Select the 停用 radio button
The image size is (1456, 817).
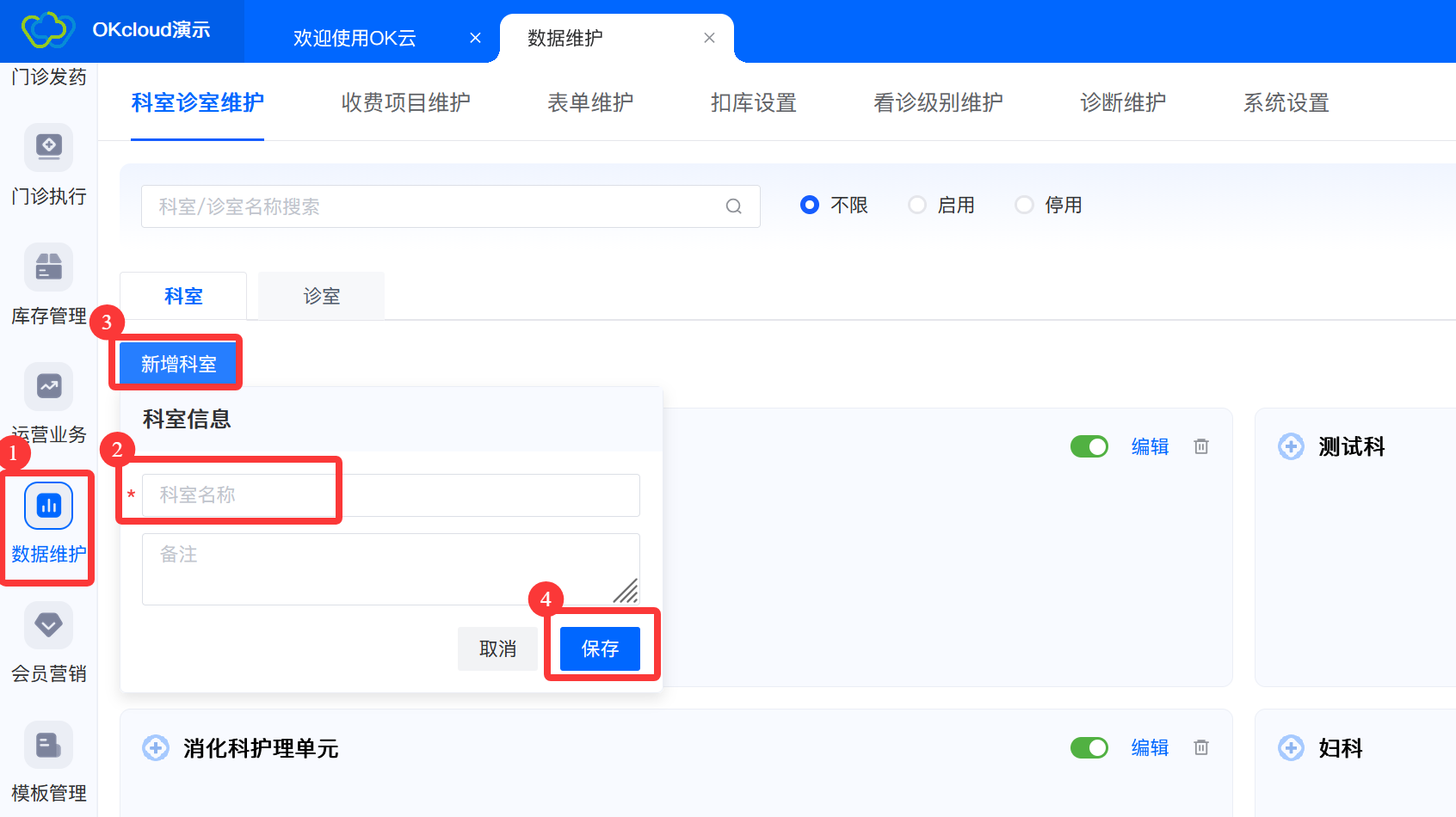coord(1024,206)
